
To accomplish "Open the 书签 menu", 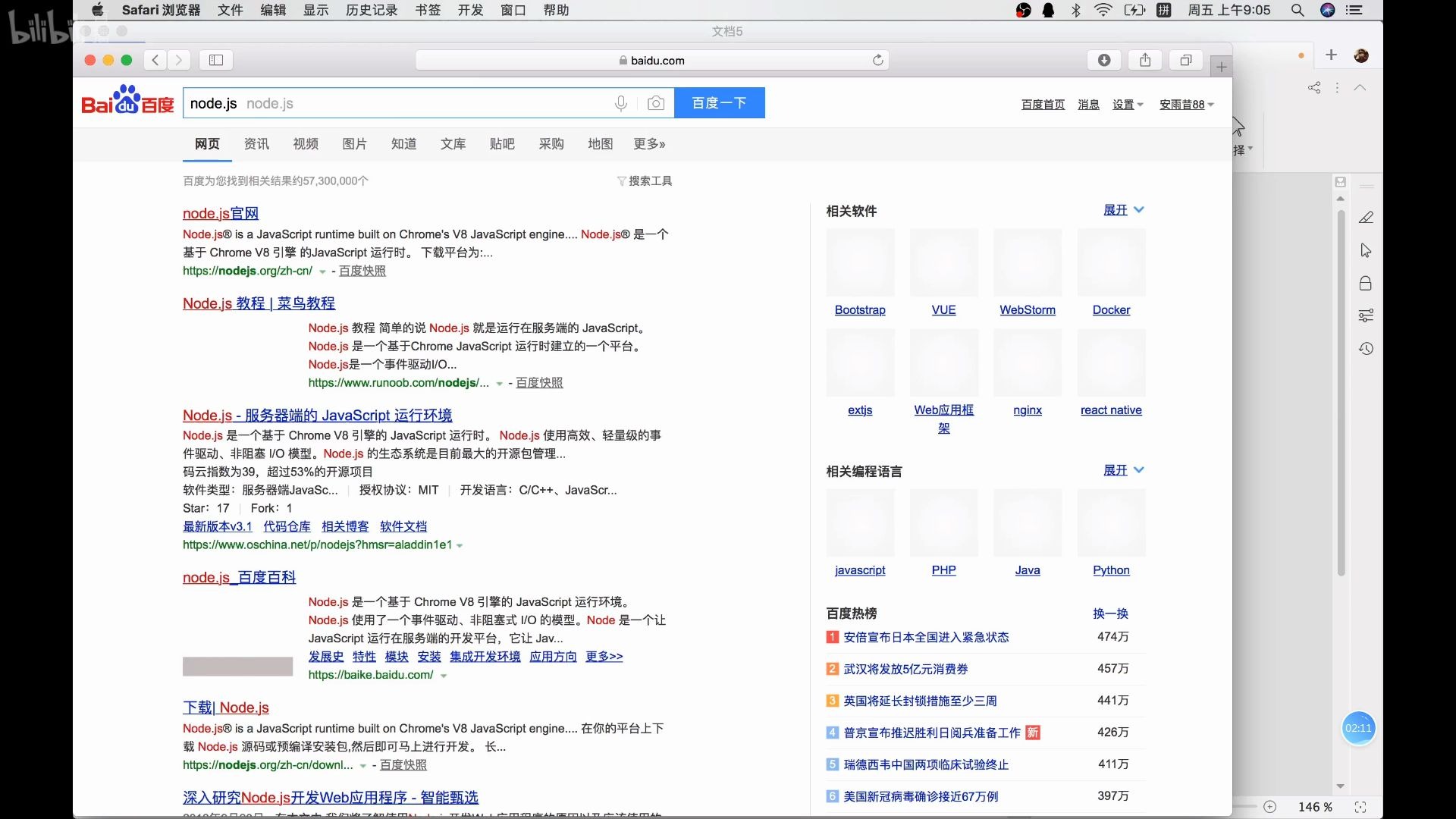I will coord(428,10).
